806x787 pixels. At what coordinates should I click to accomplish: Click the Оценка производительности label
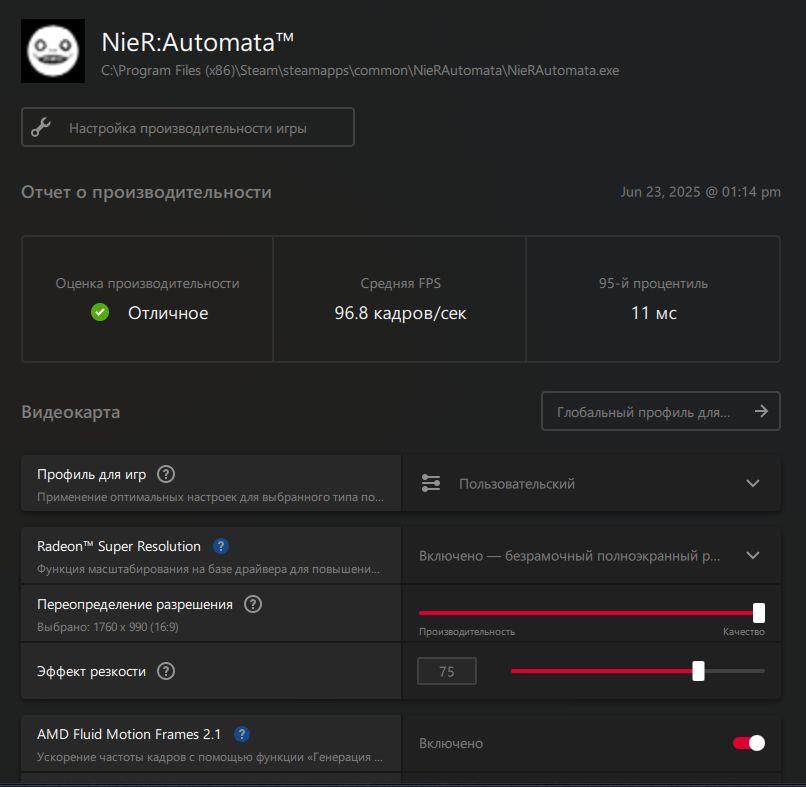(x=147, y=283)
